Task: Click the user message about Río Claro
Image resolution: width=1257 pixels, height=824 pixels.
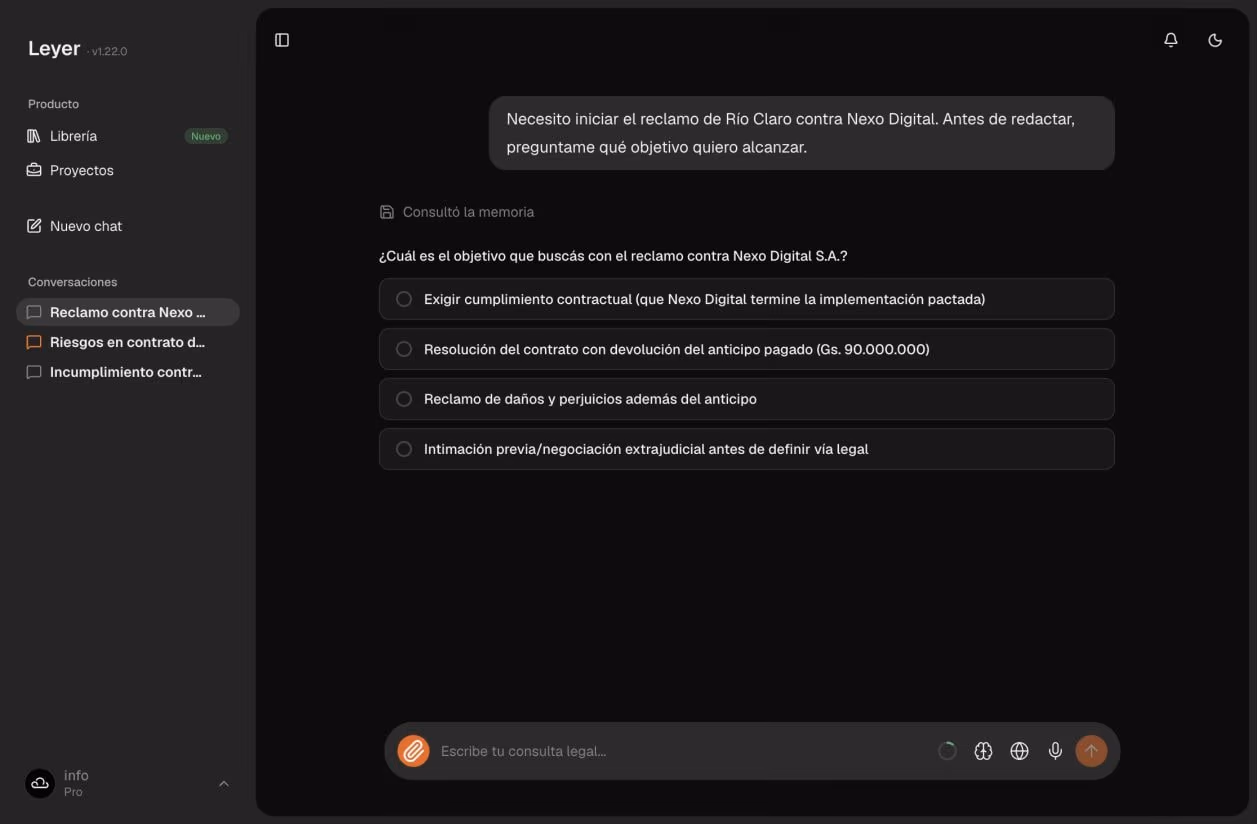Action: click(x=802, y=133)
